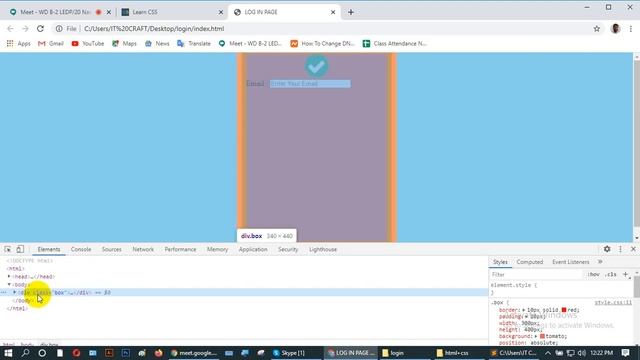This screenshot has height=360, width=640.
Task: Expand the head element in the DOM tree
Action: 9,276
